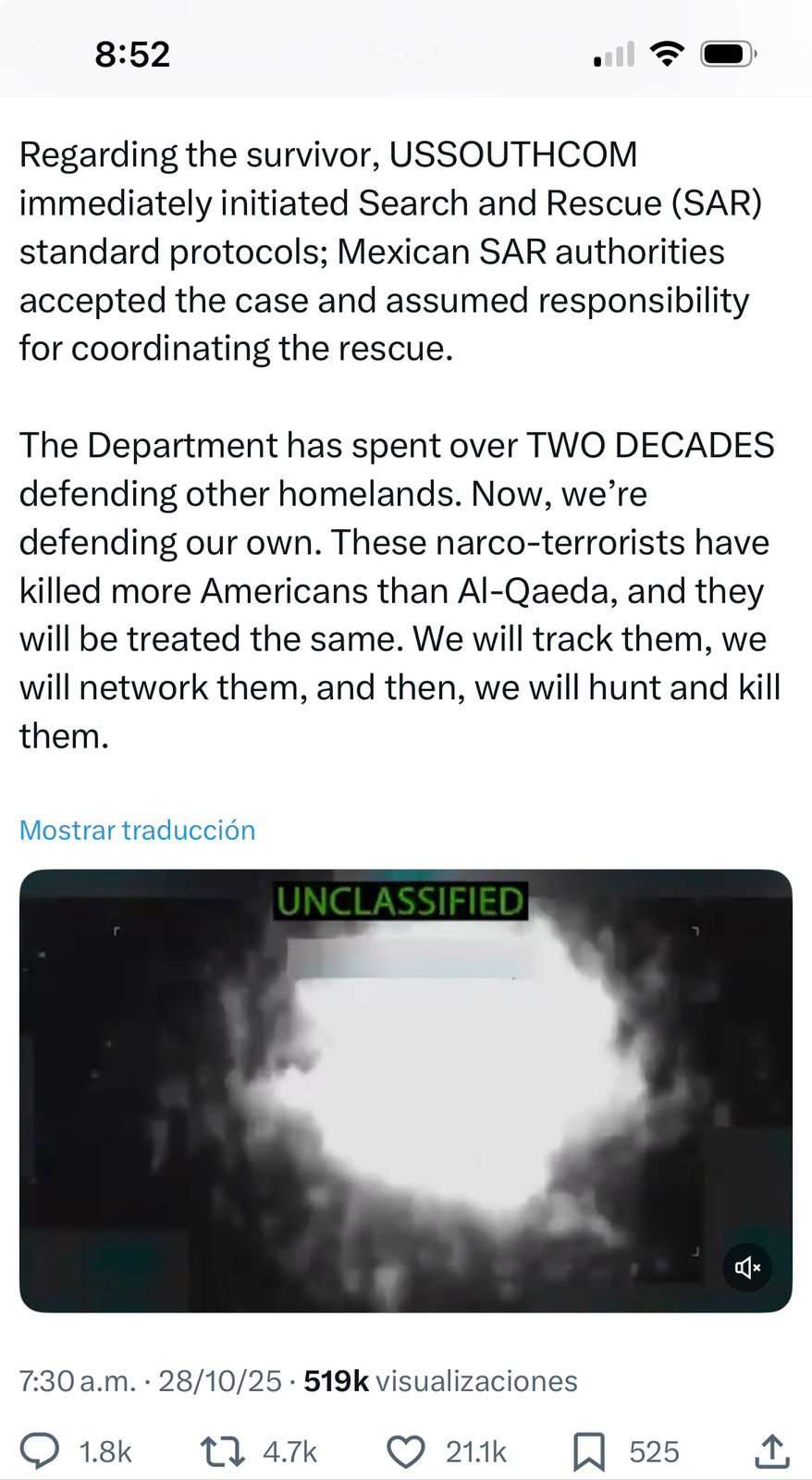Tap the 1.8k replies count

click(105, 1452)
